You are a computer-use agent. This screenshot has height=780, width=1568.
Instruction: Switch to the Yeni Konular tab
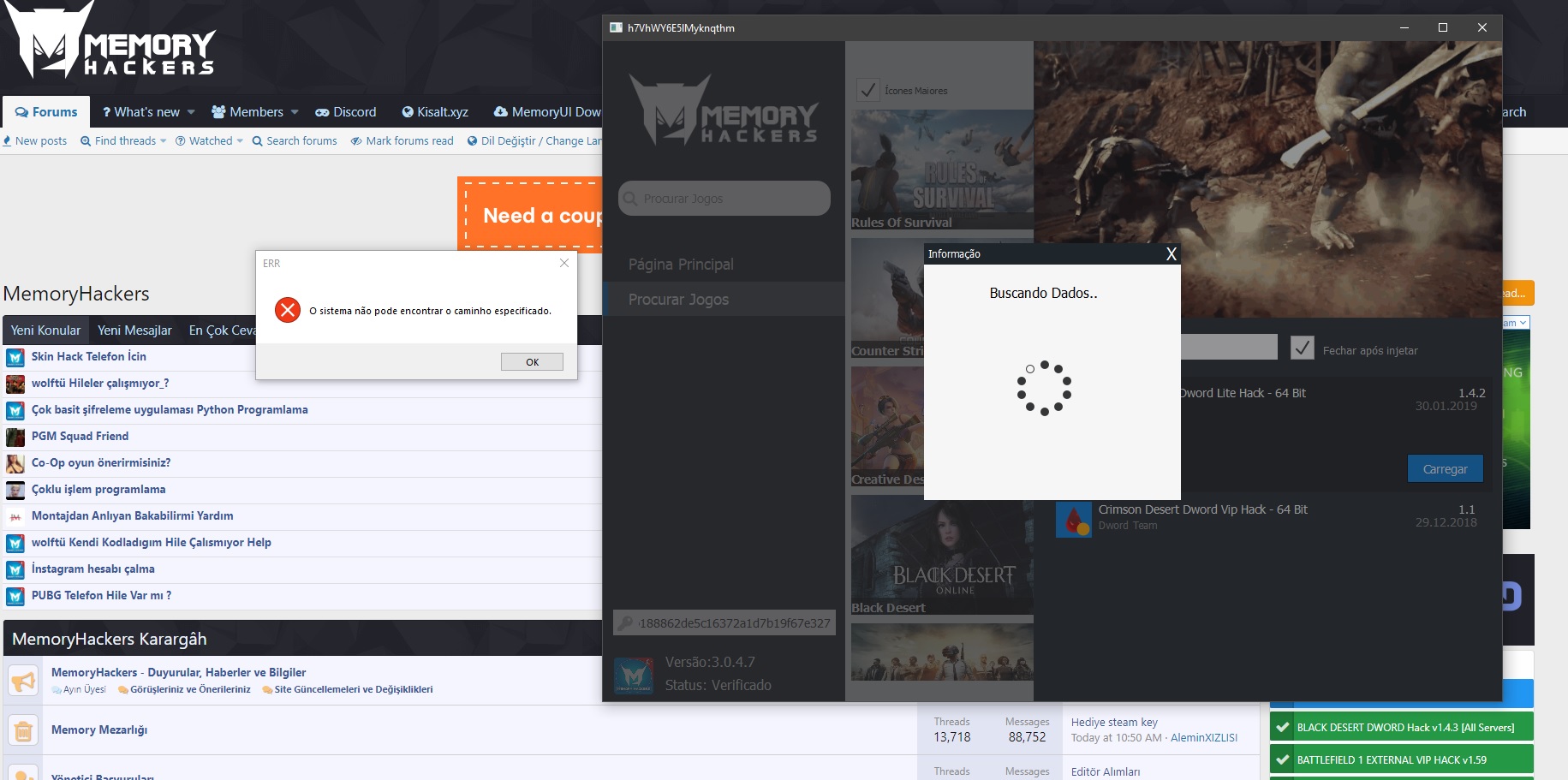click(x=45, y=330)
